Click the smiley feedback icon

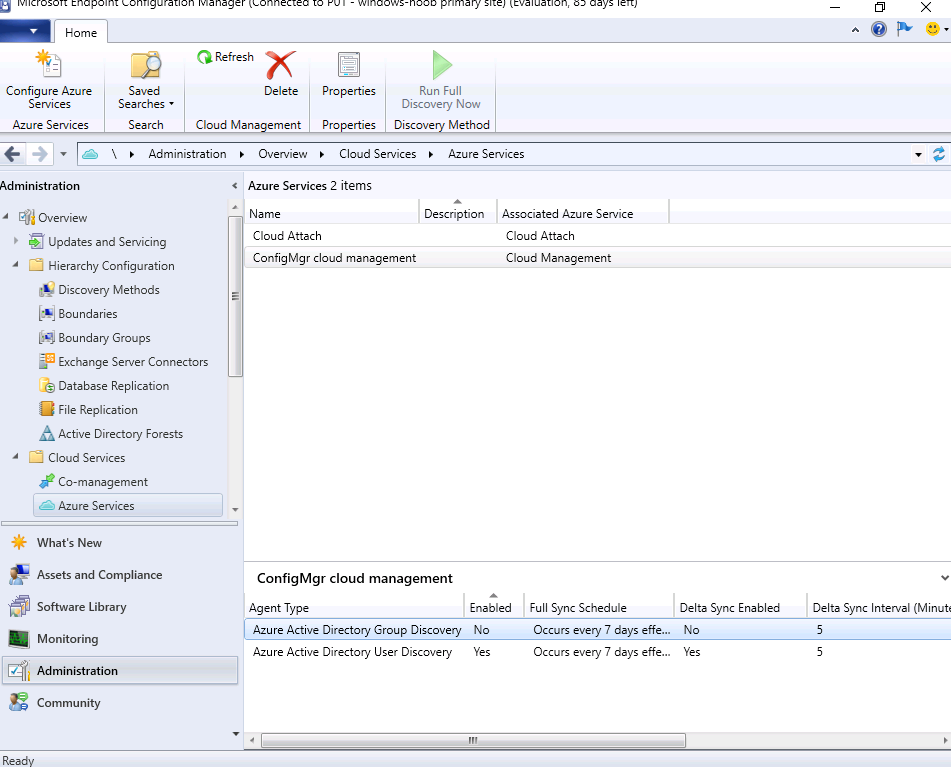[933, 28]
